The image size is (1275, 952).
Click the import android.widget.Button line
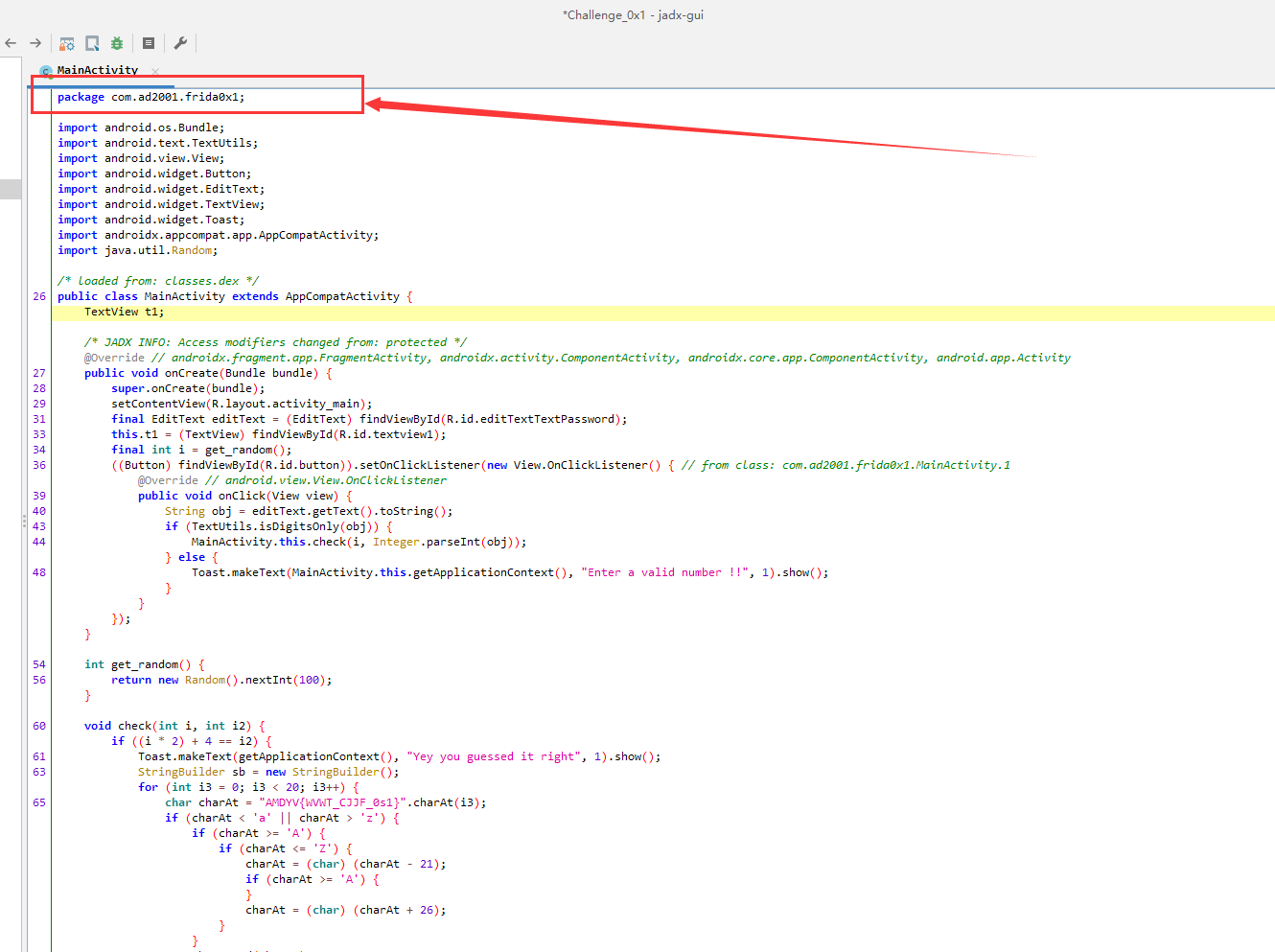click(154, 174)
